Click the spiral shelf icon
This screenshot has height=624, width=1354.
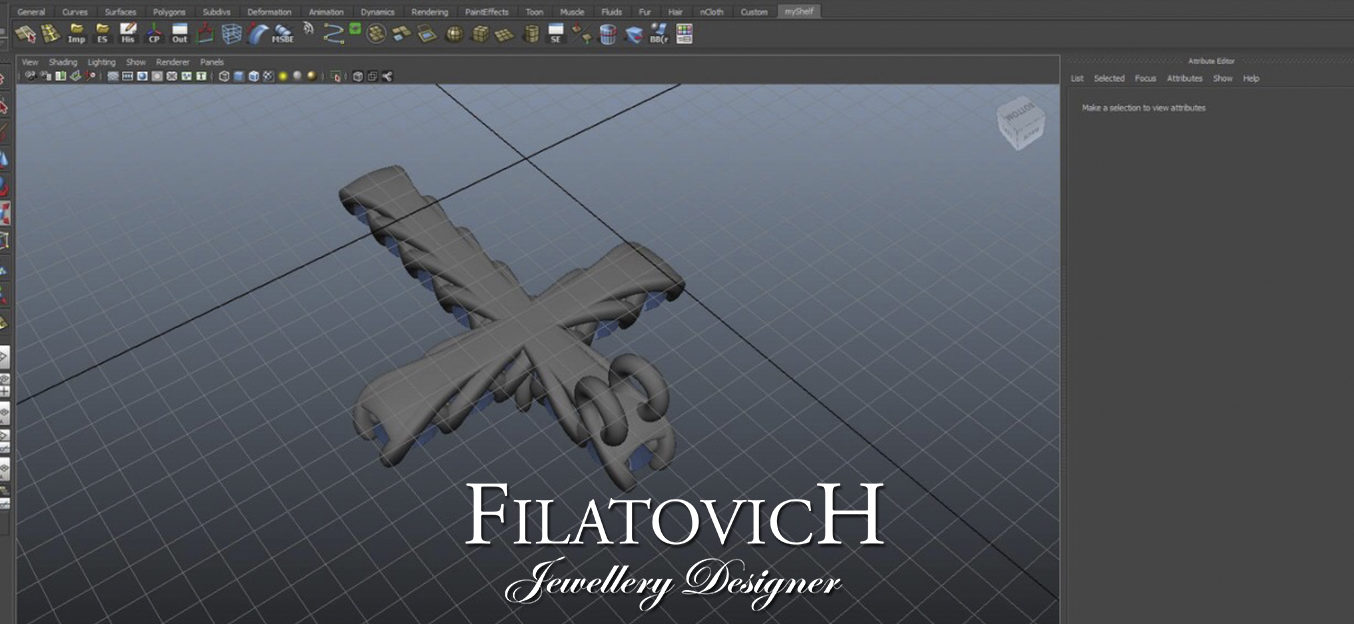[309, 30]
